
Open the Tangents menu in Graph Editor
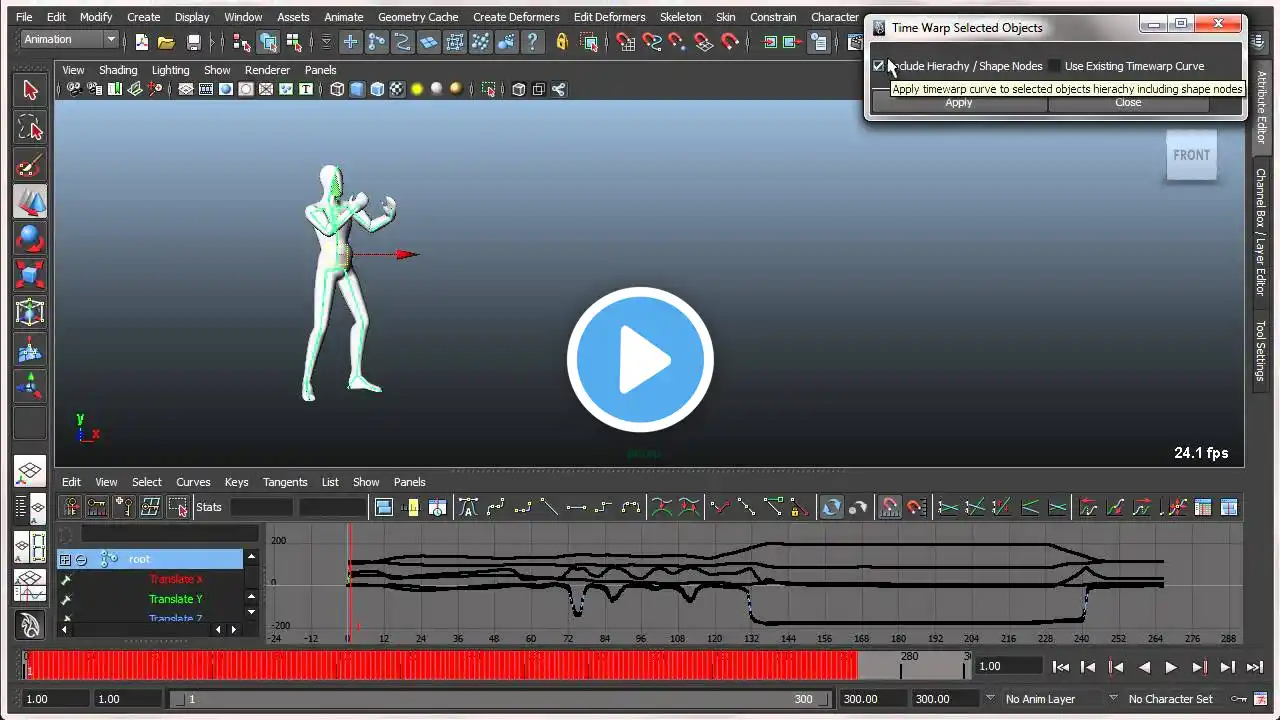(x=285, y=482)
